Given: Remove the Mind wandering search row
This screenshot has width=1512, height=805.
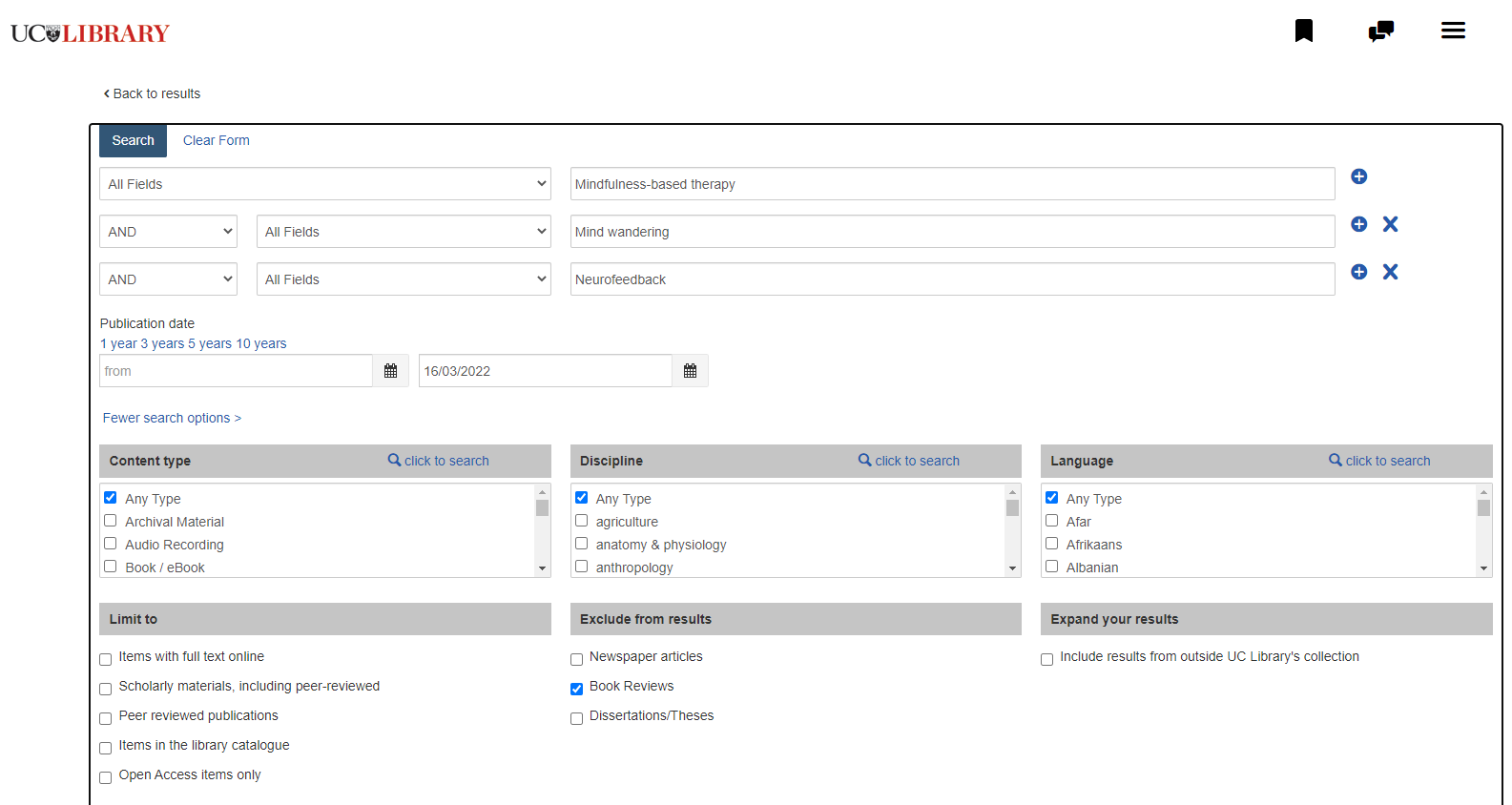Looking at the screenshot, I should 1390,224.
